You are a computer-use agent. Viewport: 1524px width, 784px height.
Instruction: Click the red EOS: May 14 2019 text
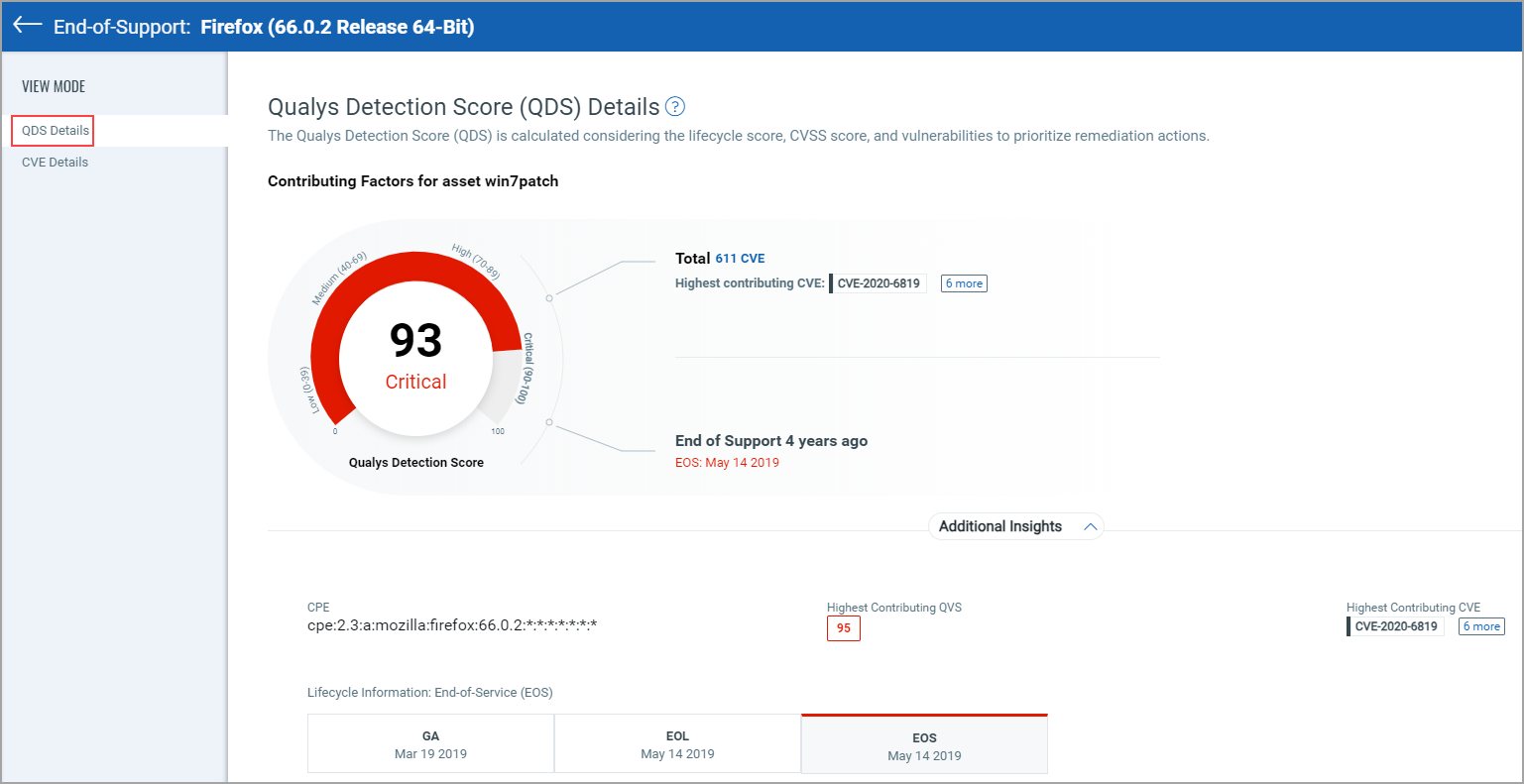[727, 463]
